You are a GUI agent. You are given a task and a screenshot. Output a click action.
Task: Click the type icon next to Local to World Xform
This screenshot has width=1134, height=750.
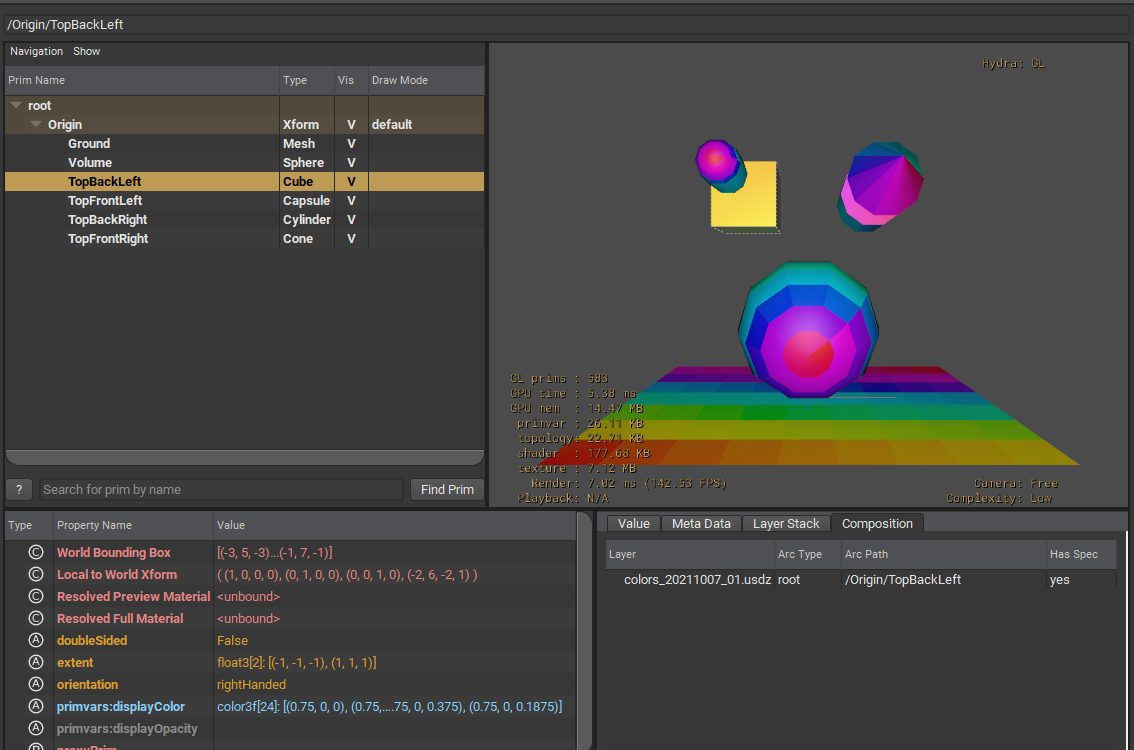[36, 575]
